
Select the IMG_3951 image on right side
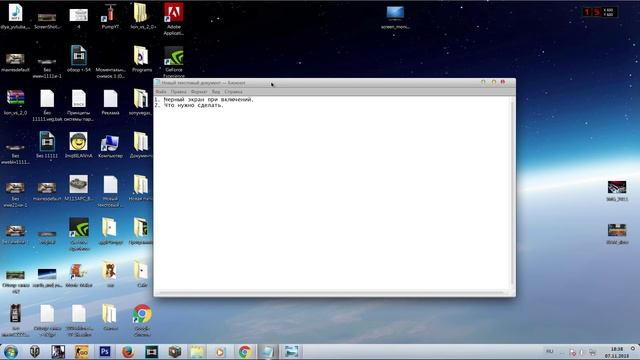click(x=617, y=191)
